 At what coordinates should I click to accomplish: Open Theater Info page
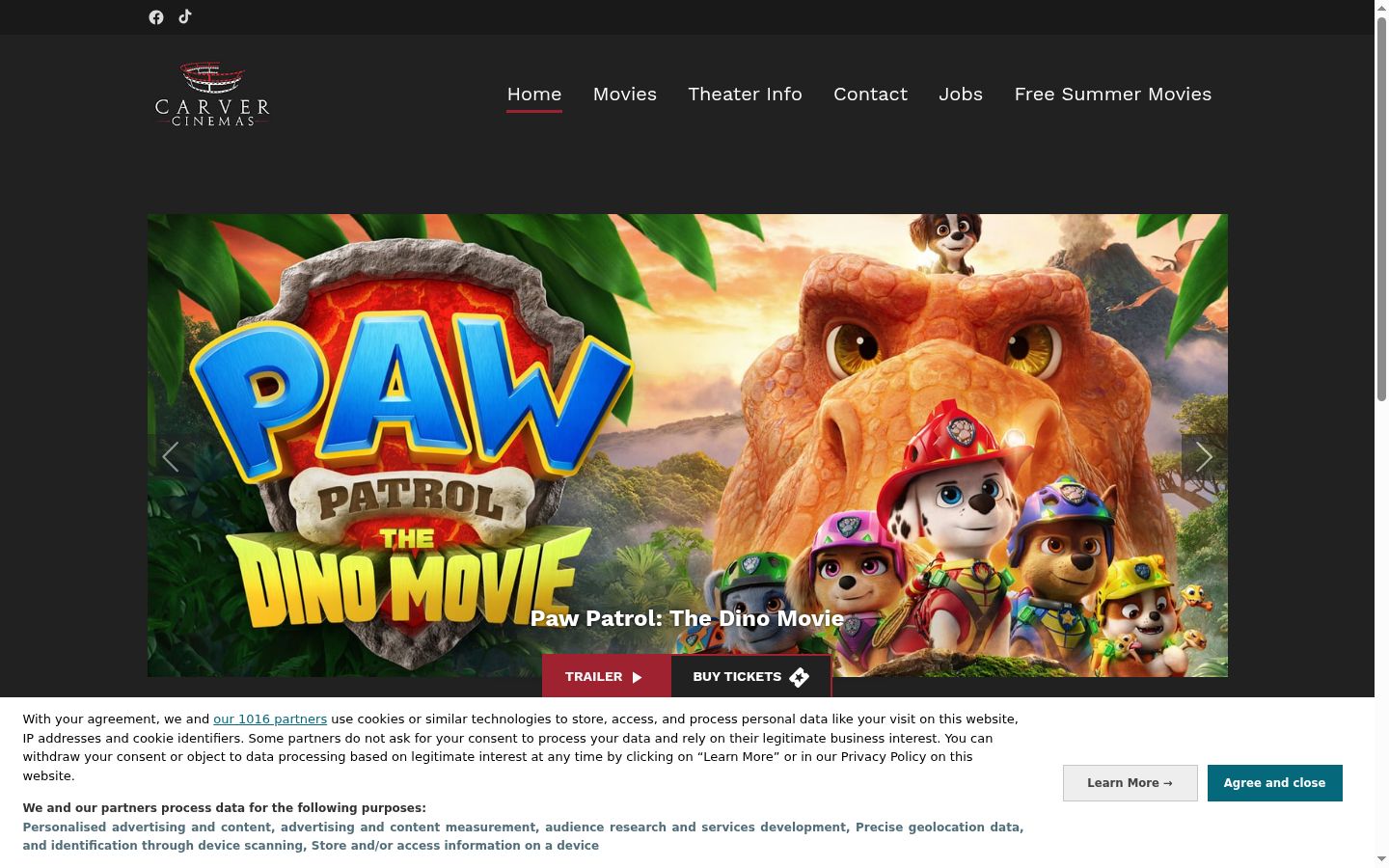(745, 95)
